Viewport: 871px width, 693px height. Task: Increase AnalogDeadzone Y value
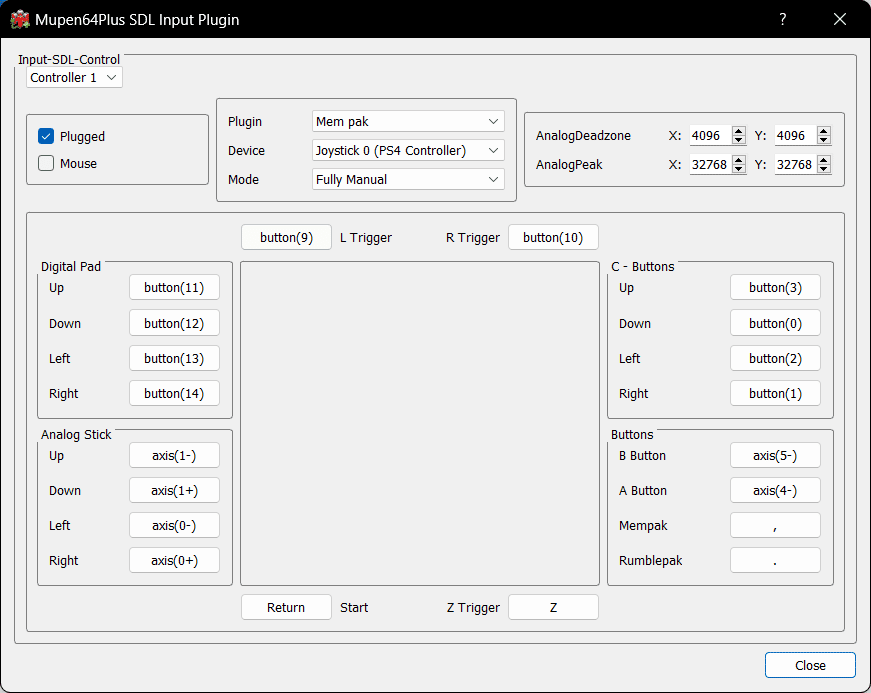click(824, 131)
